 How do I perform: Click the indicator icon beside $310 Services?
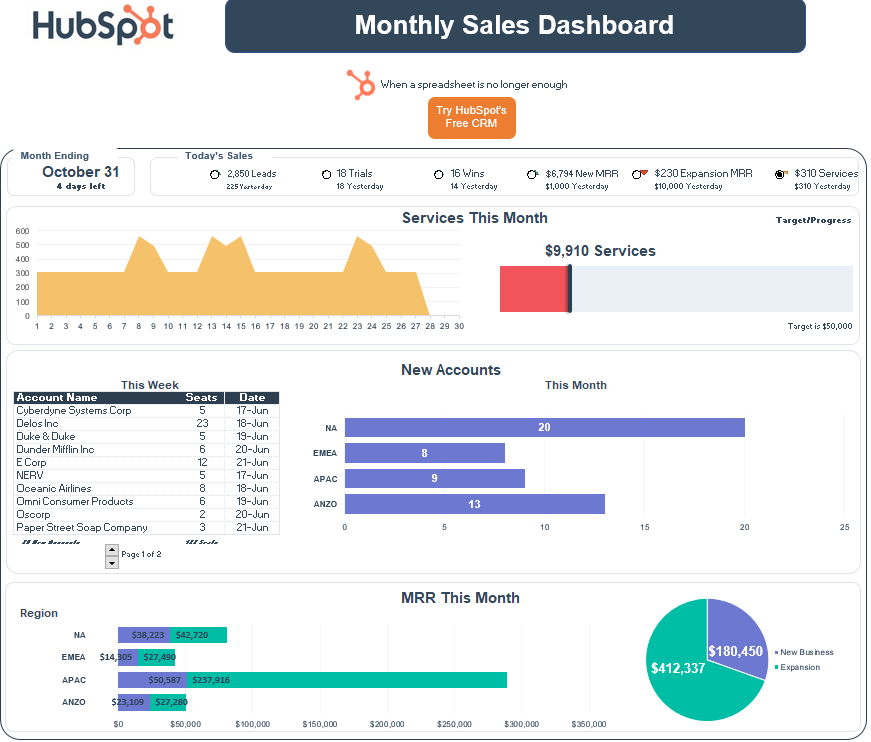click(x=781, y=174)
